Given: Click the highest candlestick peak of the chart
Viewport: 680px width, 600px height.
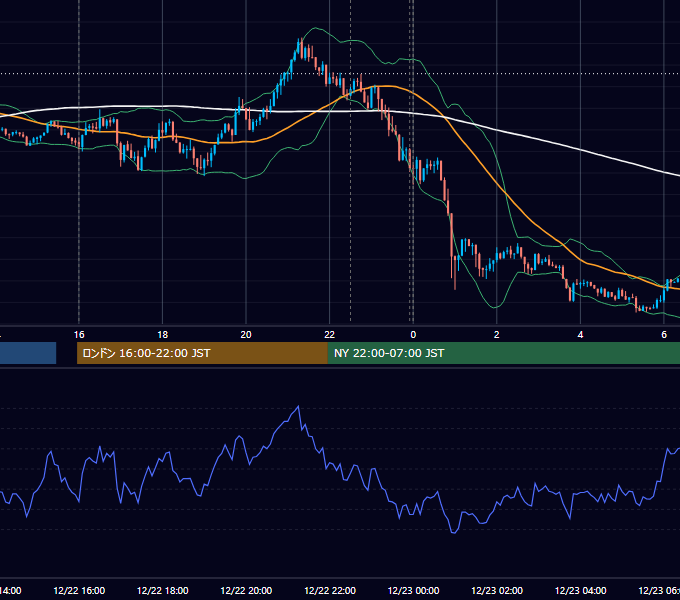Looking at the screenshot, I should (300, 39).
